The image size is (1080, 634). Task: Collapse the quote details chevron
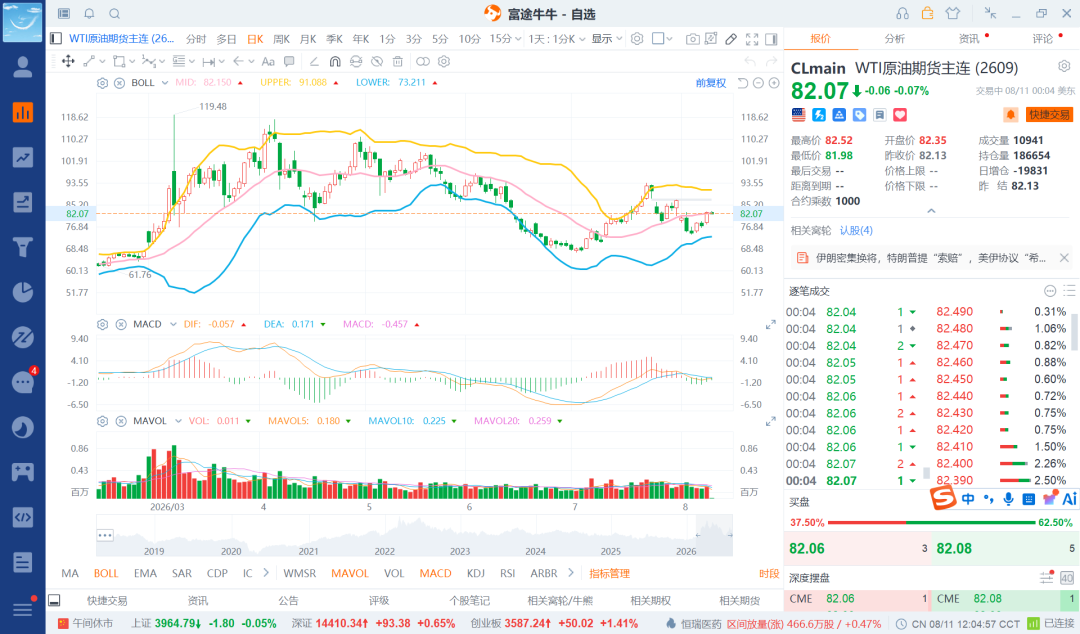click(x=931, y=211)
